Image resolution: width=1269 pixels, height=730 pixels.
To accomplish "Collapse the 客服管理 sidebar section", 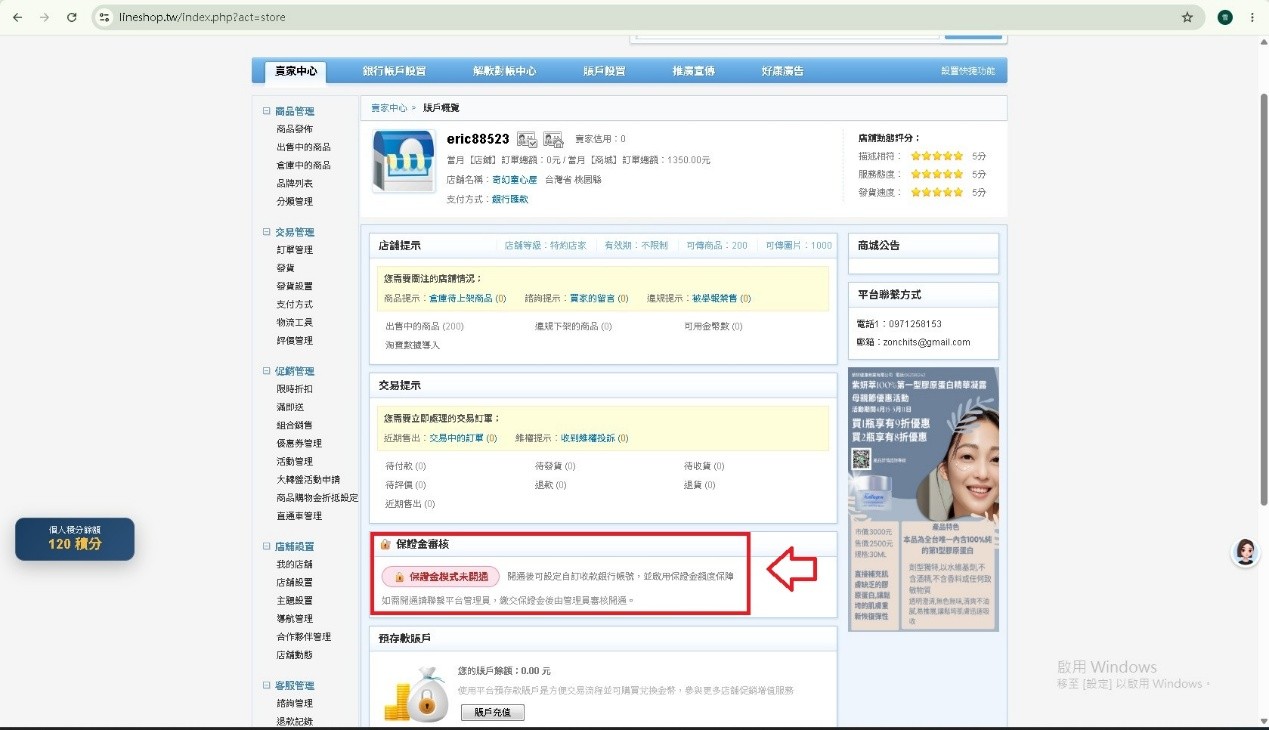I will coord(267,686).
